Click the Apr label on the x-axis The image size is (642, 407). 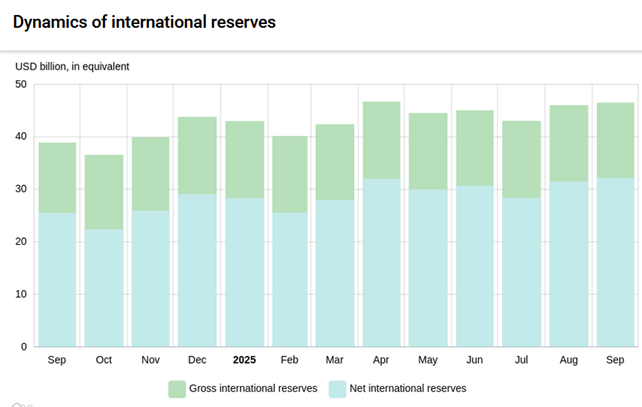click(x=381, y=360)
